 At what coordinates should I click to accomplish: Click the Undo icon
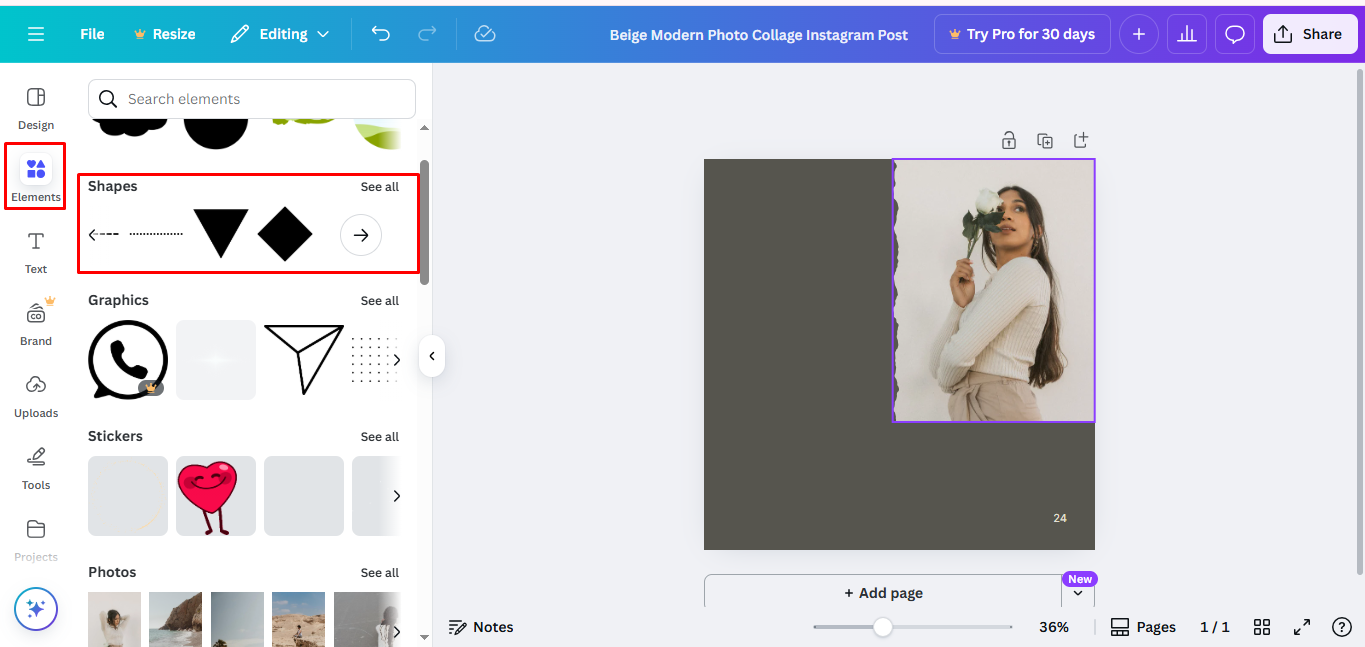380,33
